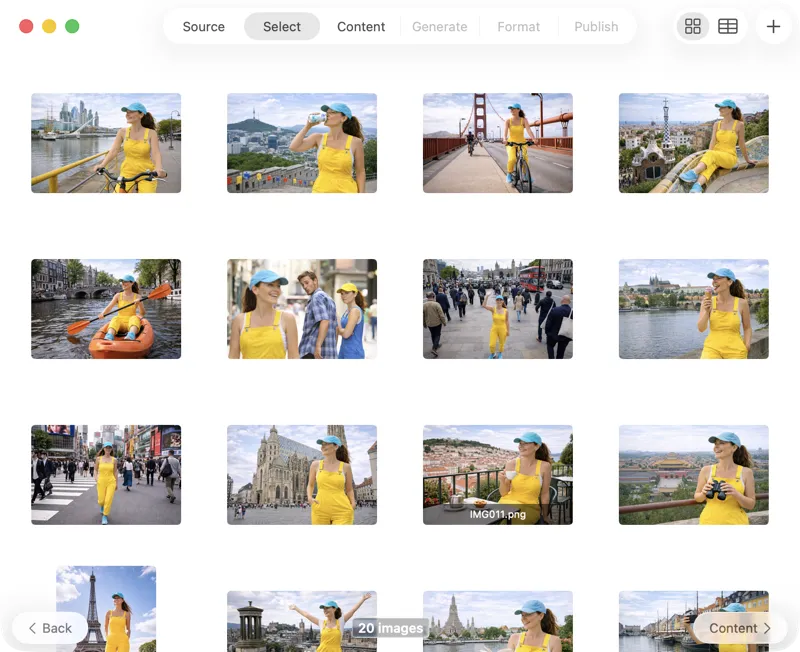Close the window with red button
Screen dimensions: 800x652
26,26
